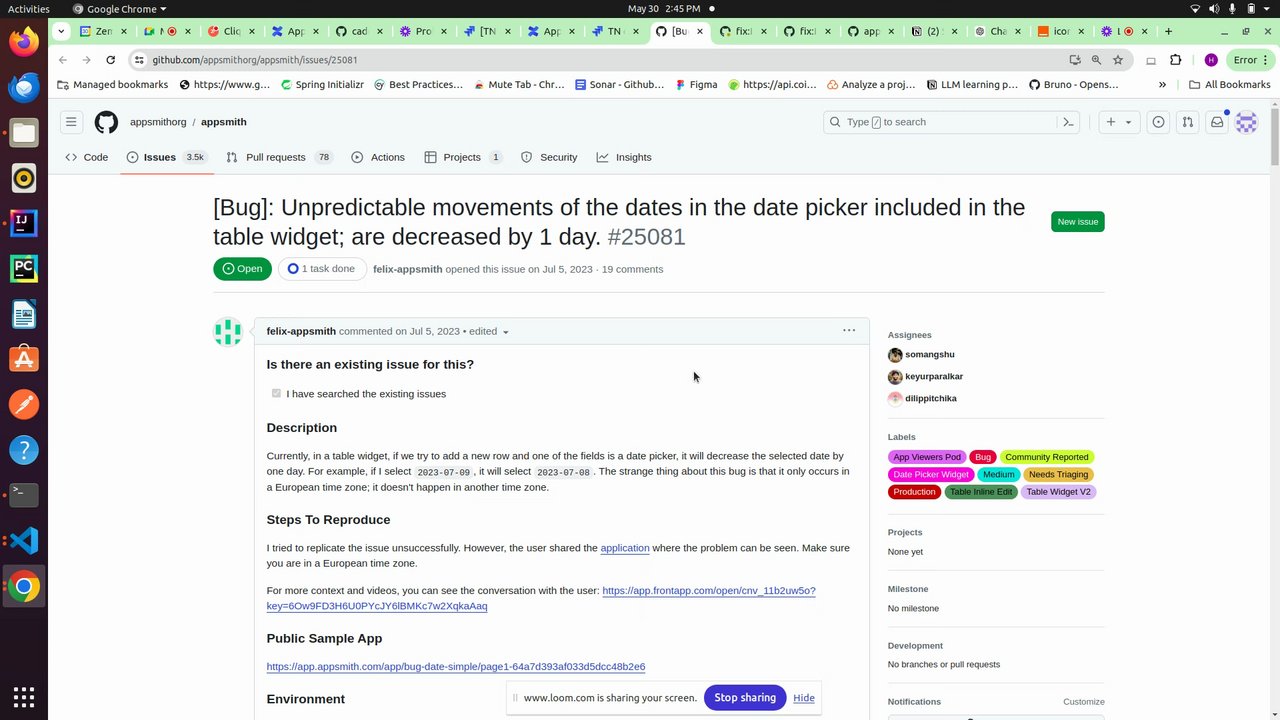Open Thunderbird from the dock
Image resolution: width=1280 pixels, height=720 pixels.
pyautogui.click(x=24, y=87)
